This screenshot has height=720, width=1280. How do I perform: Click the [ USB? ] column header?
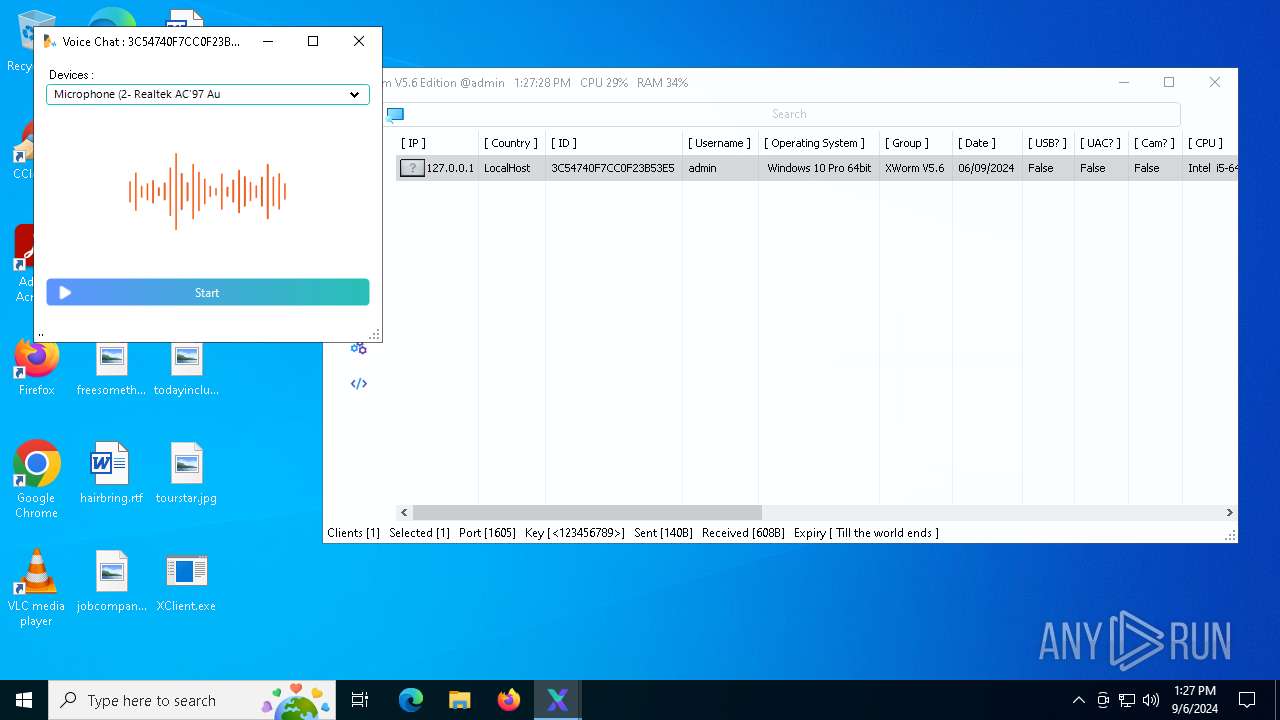tap(1047, 143)
